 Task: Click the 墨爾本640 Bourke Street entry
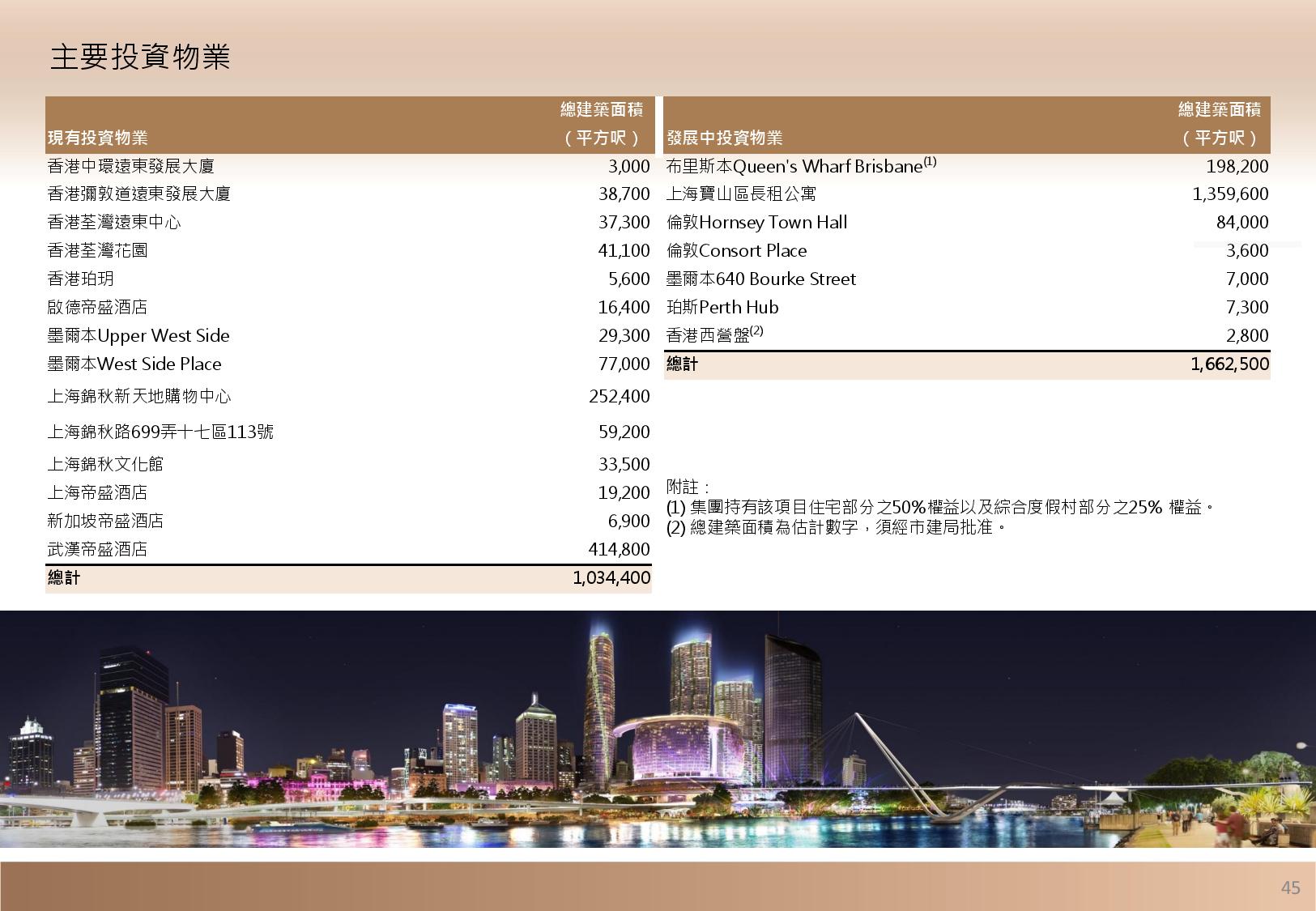tap(760, 279)
